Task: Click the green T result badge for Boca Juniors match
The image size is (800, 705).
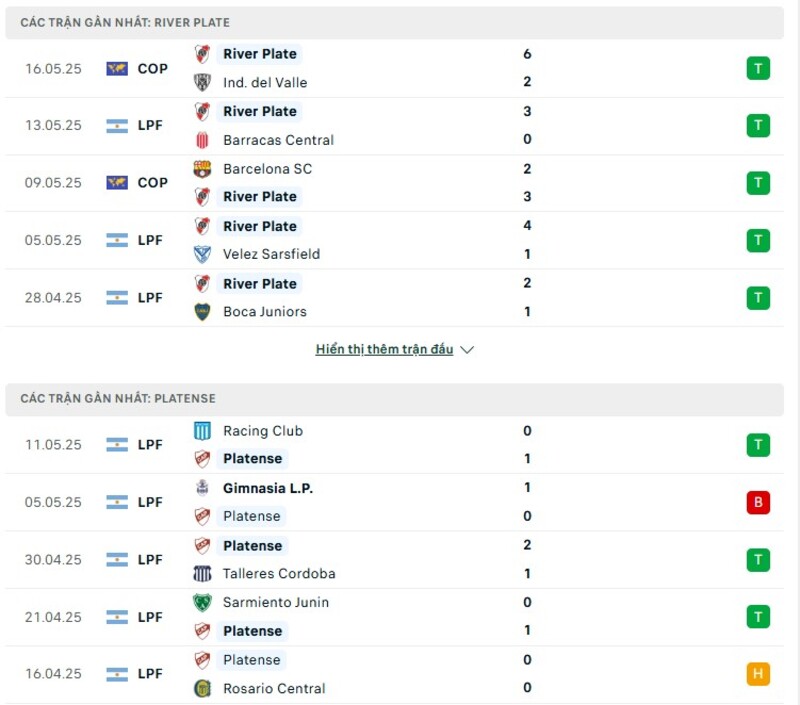Action: pyautogui.click(x=758, y=297)
